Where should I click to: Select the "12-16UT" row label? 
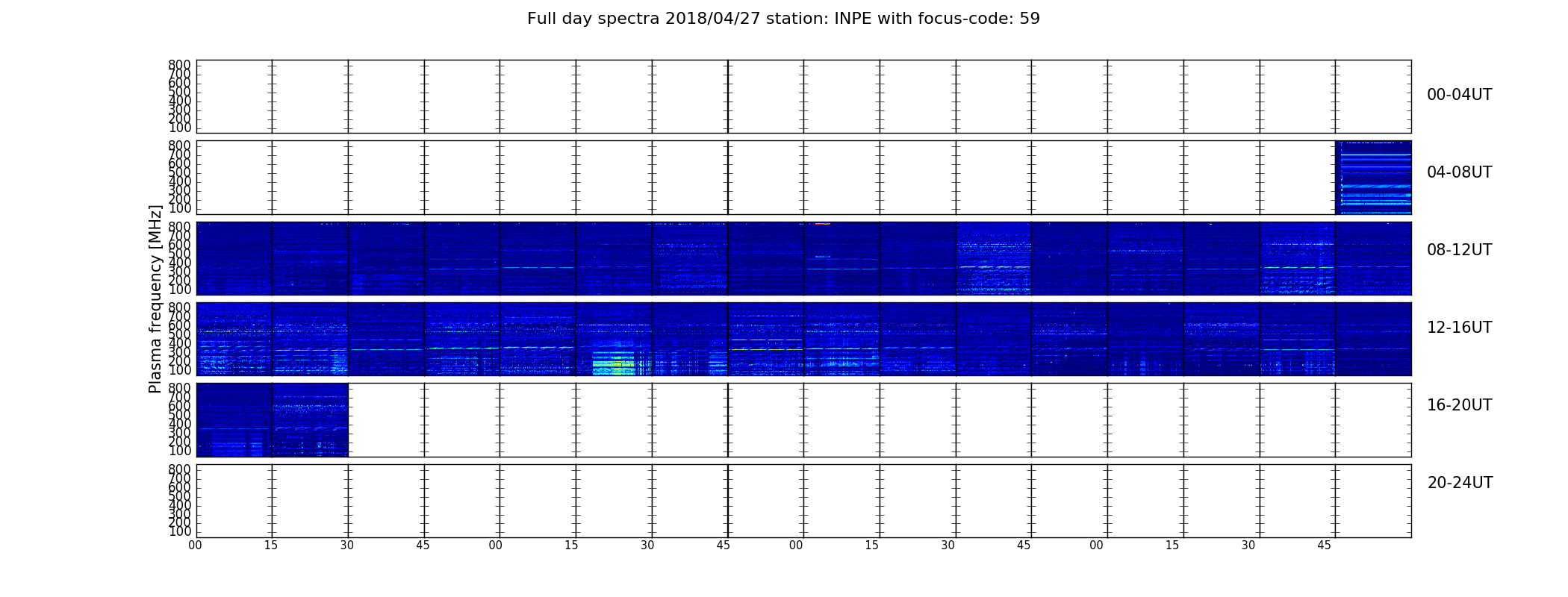(1459, 328)
